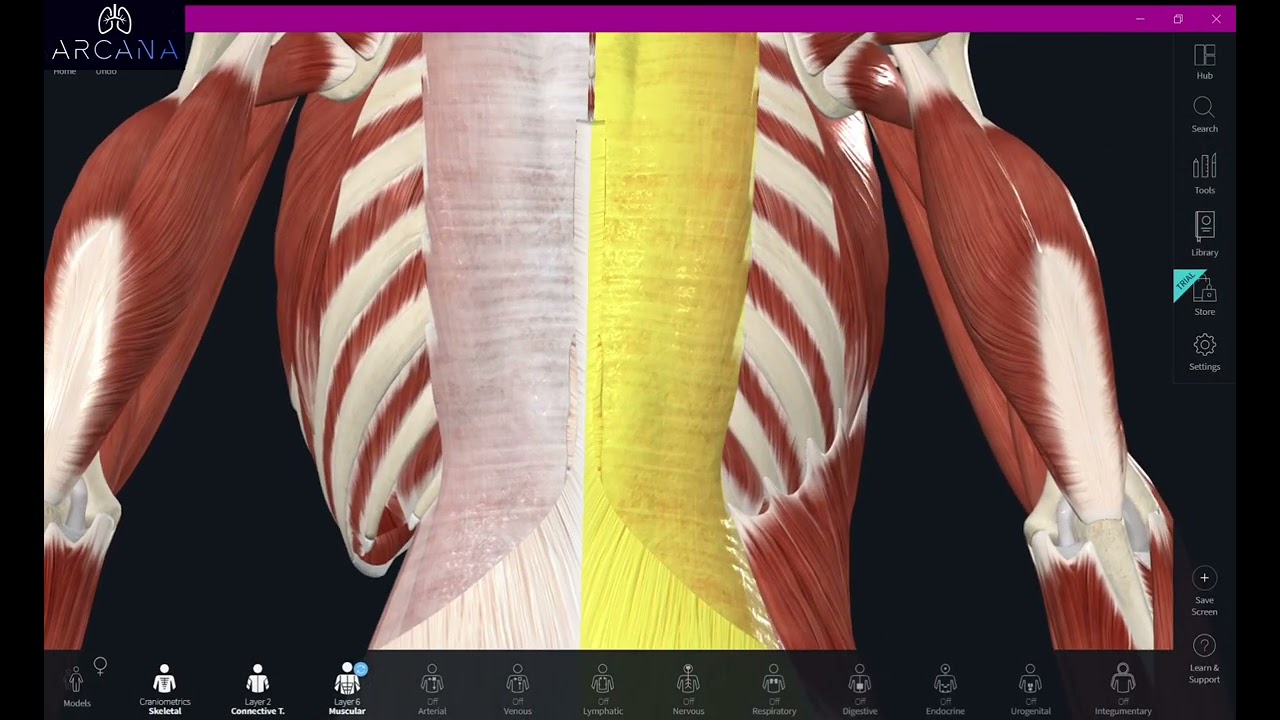
Task: Click the Undo button
Action: pyautogui.click(x=106, y=72)
